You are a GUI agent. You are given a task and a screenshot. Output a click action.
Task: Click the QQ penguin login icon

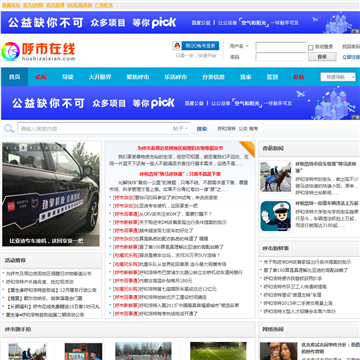click(177, 46)
